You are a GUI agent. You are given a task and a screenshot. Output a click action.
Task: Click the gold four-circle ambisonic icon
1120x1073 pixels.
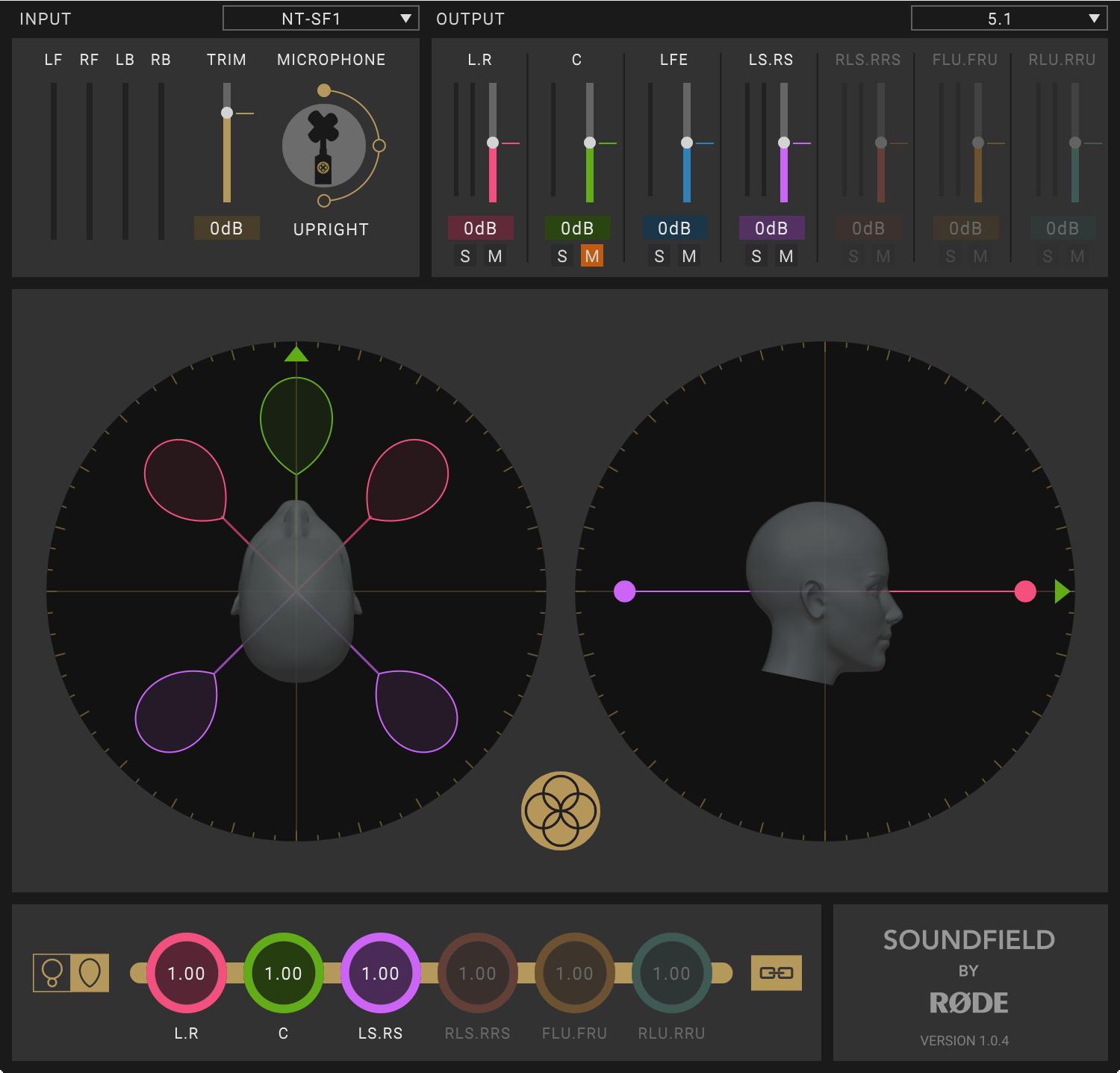coord(560,810)
